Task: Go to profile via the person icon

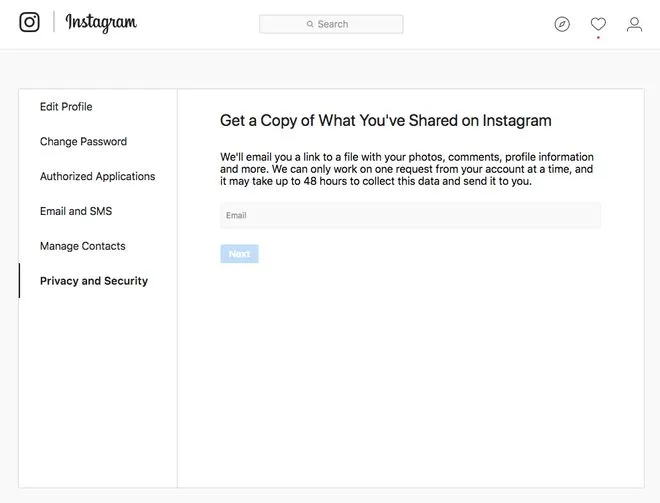Action: [634, 24]
